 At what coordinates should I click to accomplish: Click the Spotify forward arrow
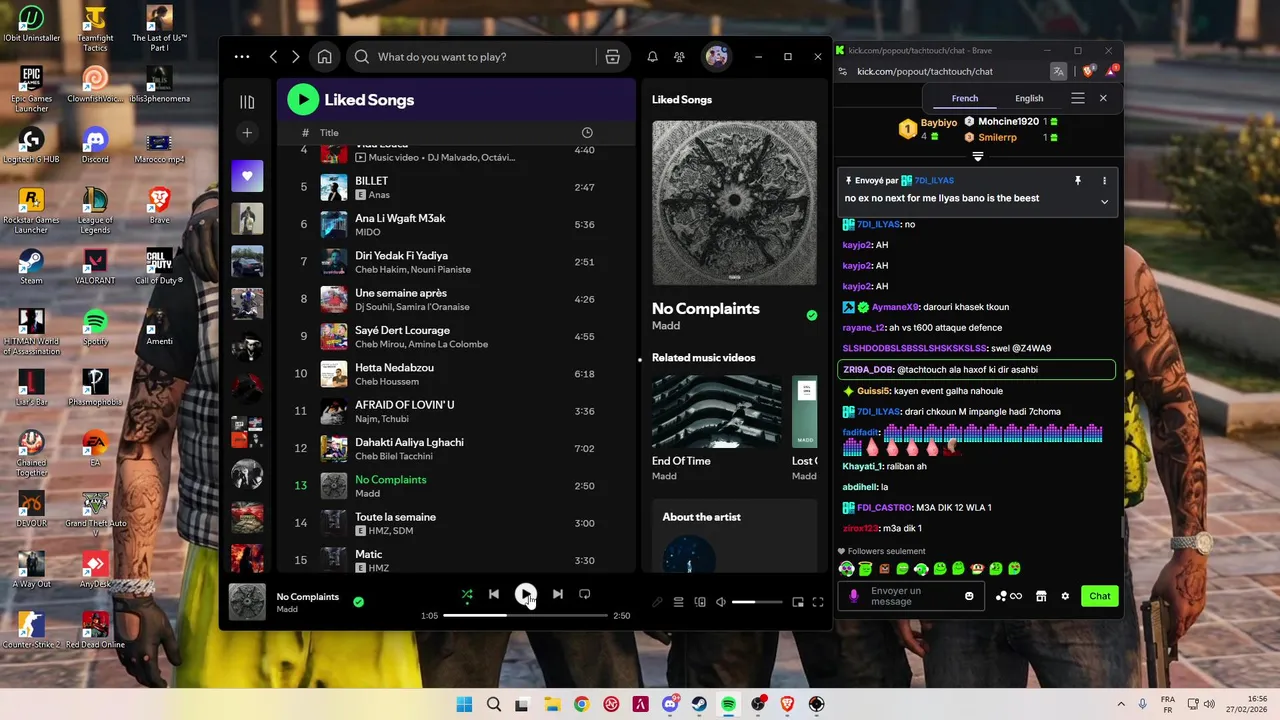pyautogui.click(x=295, y=57)
